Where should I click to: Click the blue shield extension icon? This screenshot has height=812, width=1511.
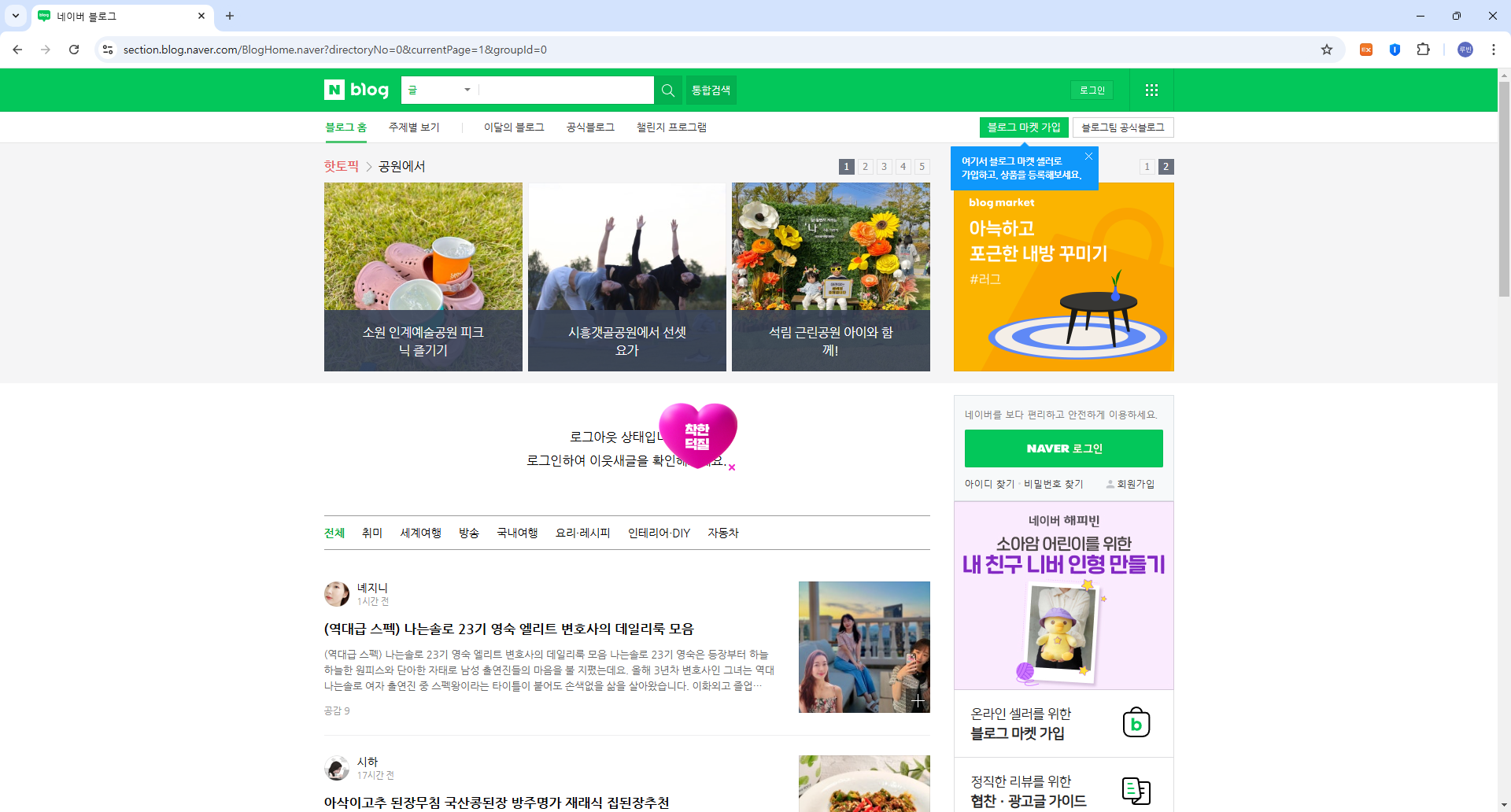(1395, 50)
